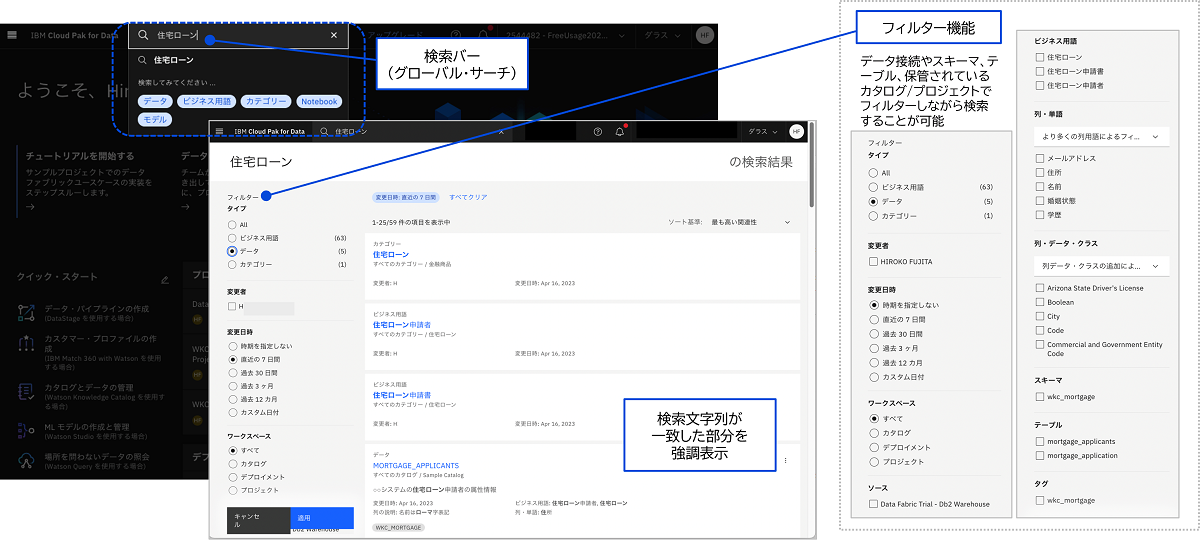Click the search icon in the results window header
The height and width of the screenshot is (540, 1200).
(x=325, y=131)
